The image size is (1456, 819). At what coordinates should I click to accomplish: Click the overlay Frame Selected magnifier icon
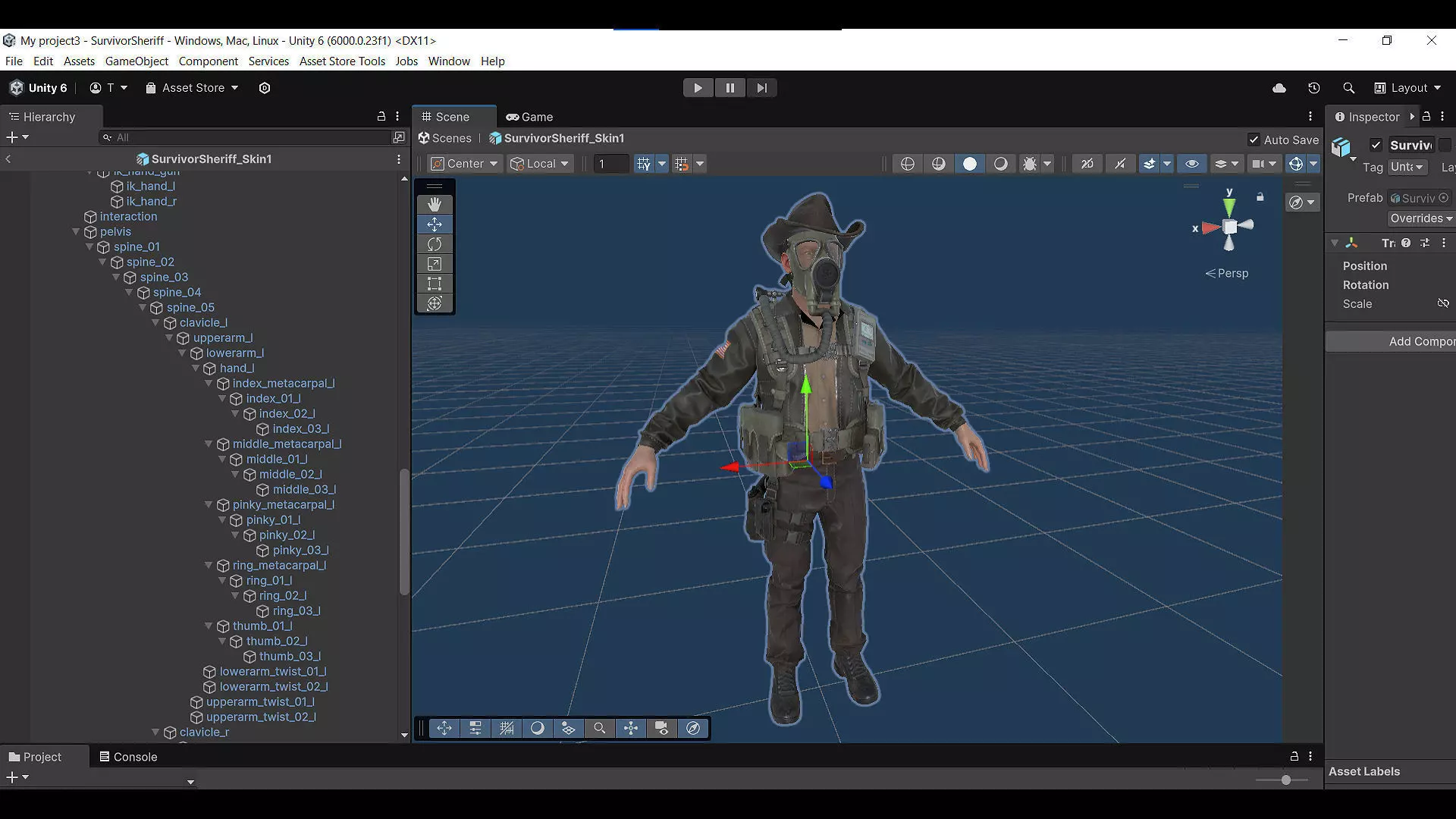(599, 729)
